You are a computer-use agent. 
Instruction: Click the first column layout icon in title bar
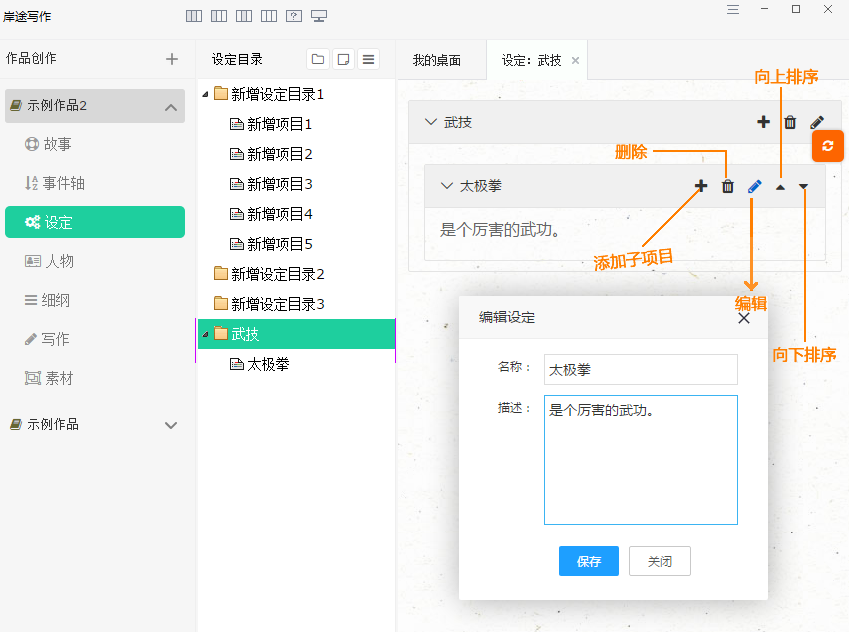coord(194,16)
